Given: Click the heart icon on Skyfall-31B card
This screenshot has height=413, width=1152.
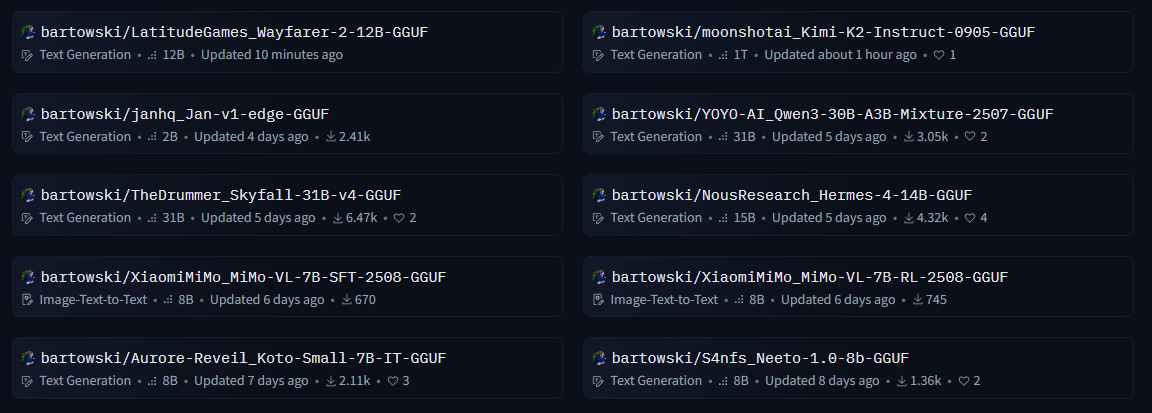Looking at the screenshot, I should tap(399, 218).
